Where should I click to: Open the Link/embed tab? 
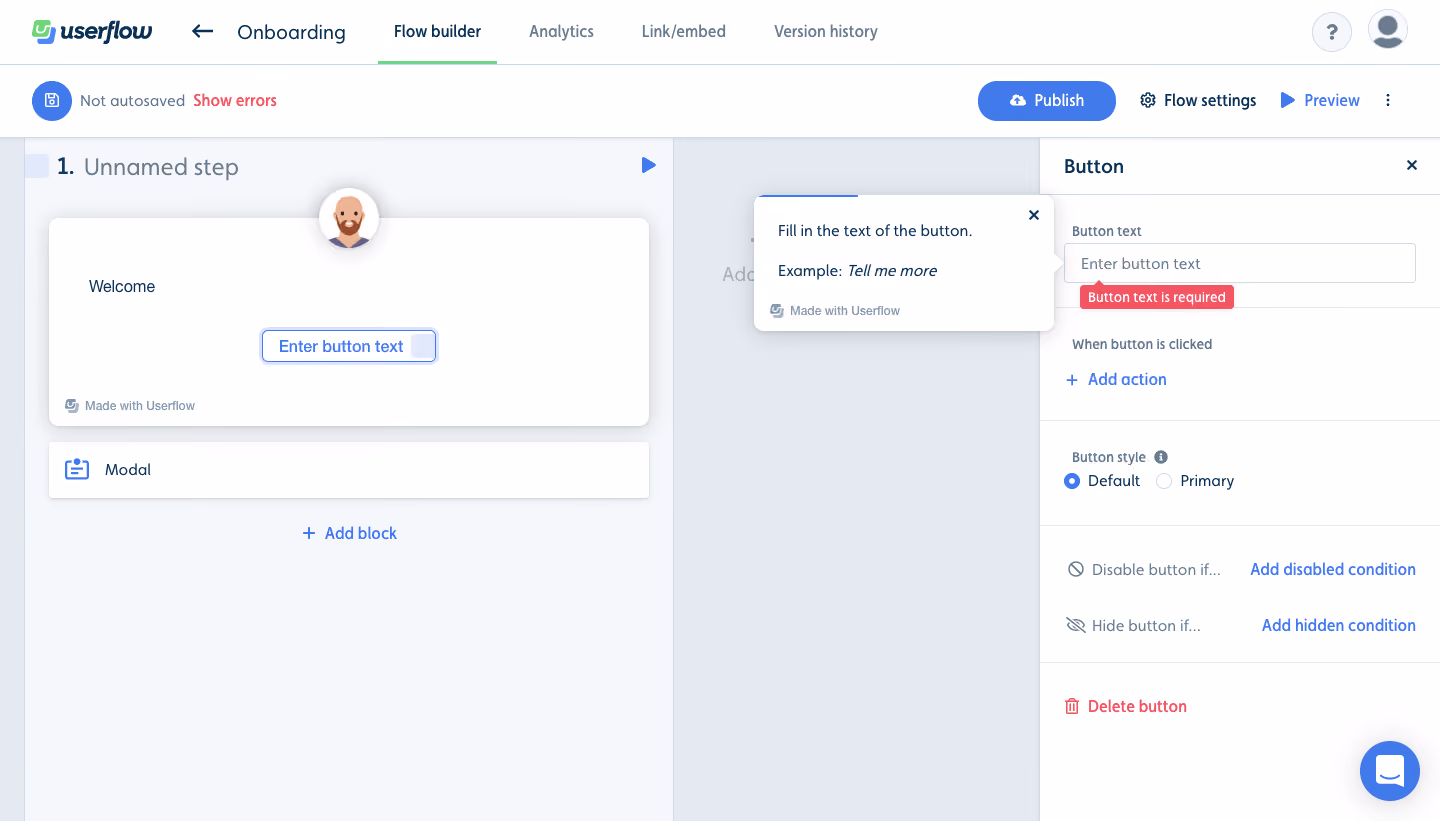coord(684,32)
